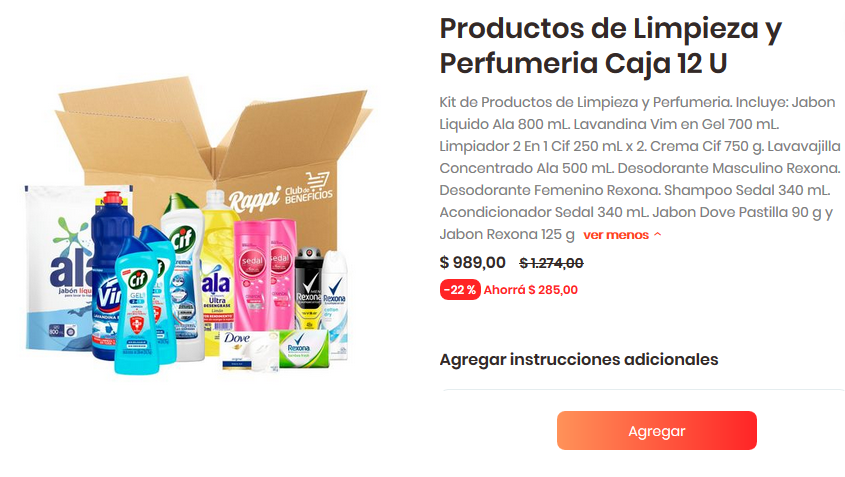Click the product title Productos de Limpieza
Screen dimensions: 845x477
[x=611, y=45]
